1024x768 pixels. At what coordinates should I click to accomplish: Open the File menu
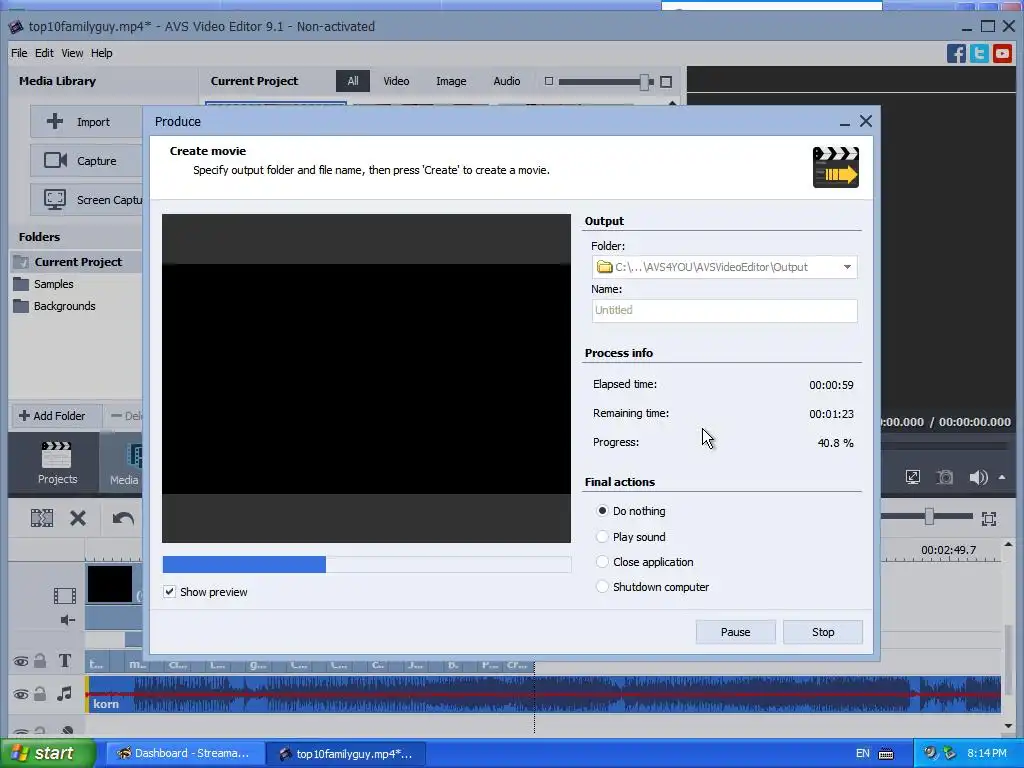[x=19, y=53]
